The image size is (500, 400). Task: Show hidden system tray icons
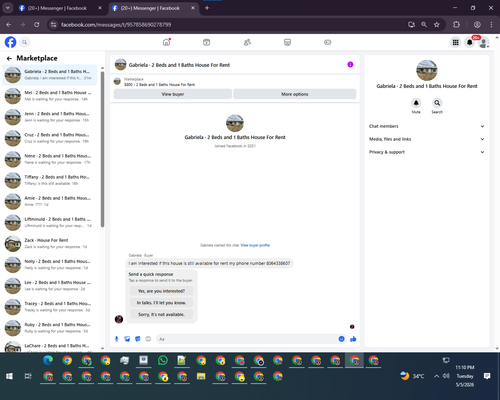point(436,376)
